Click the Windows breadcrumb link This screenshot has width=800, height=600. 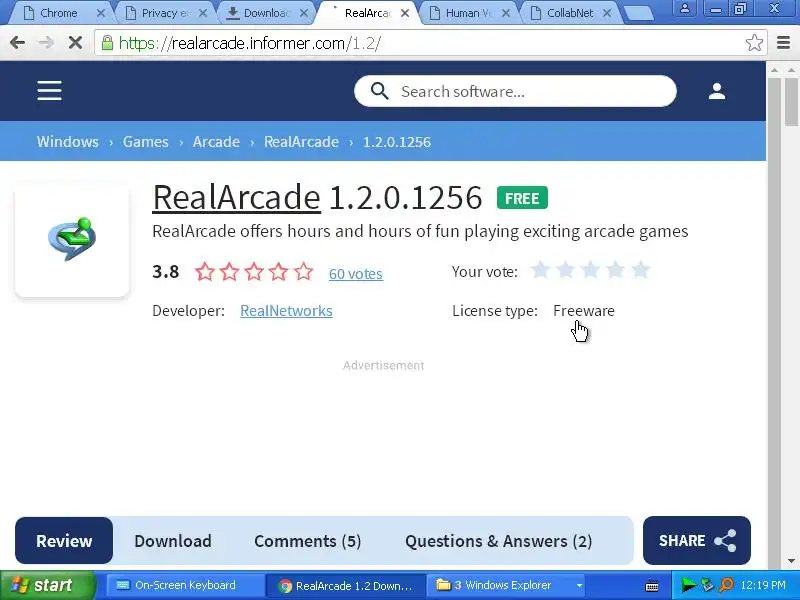tap(67, 141)
